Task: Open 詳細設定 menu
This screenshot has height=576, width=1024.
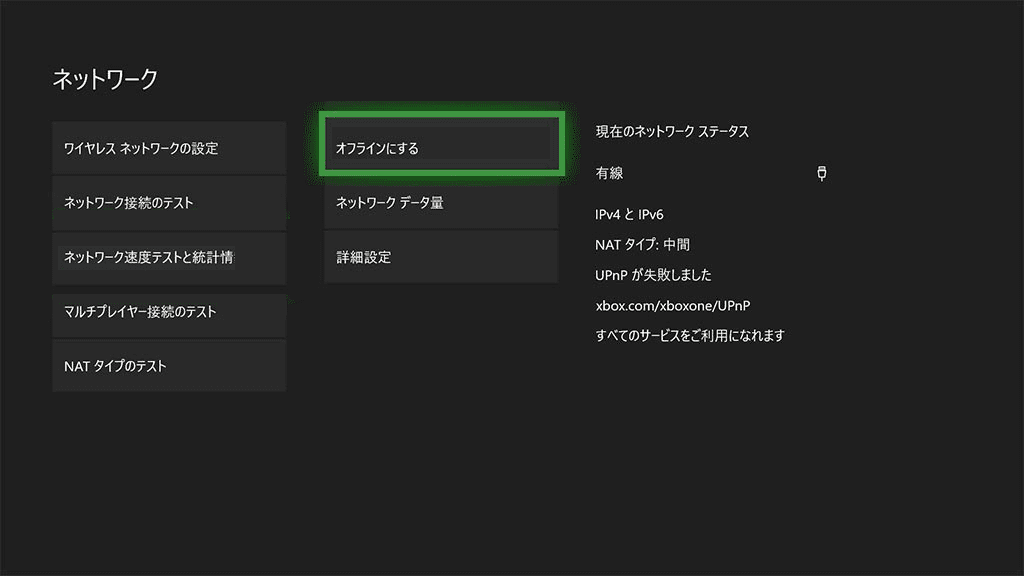Action: [x=441, y=257]
